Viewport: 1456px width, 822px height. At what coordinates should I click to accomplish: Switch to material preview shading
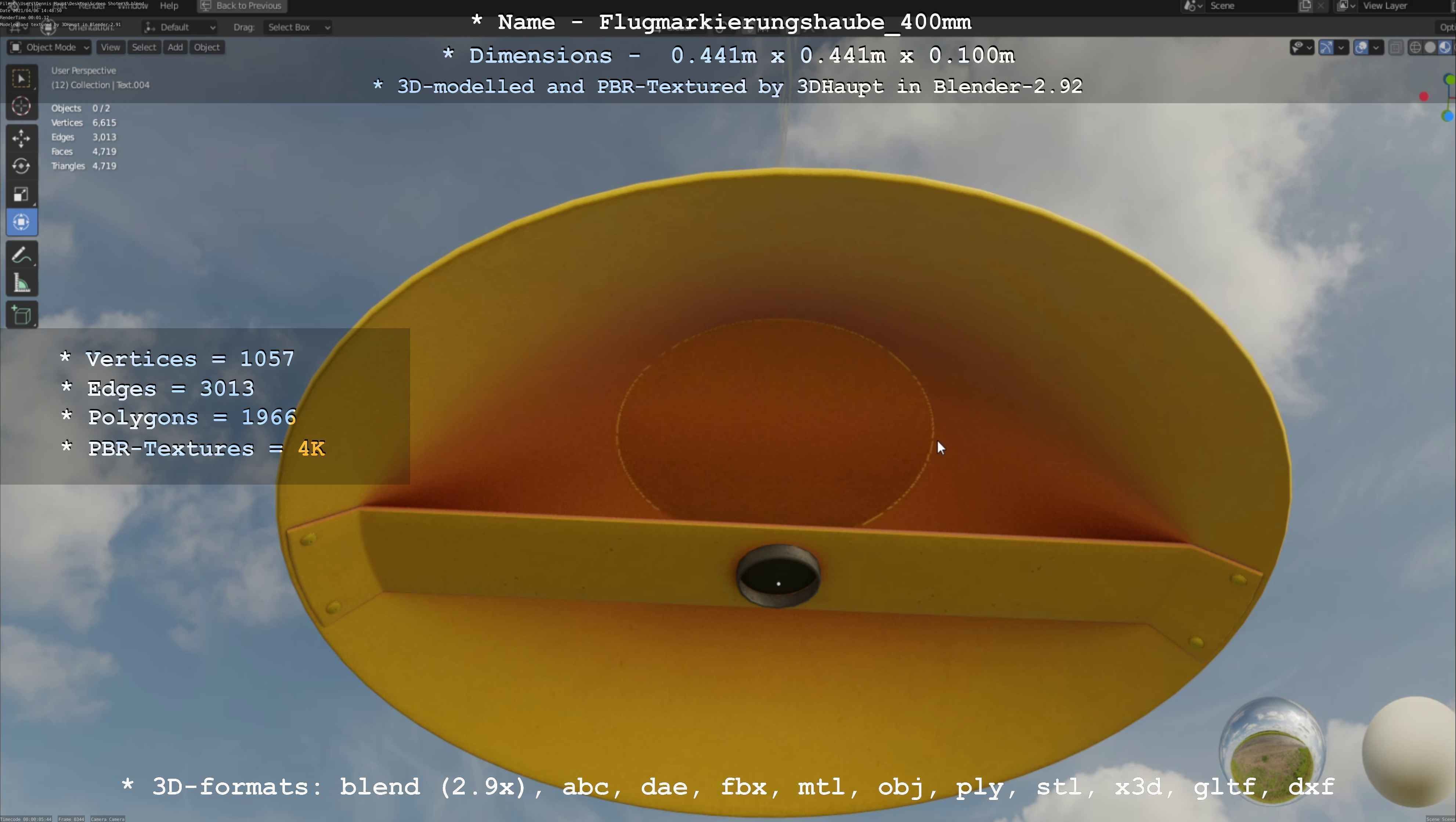[1445, 47]
